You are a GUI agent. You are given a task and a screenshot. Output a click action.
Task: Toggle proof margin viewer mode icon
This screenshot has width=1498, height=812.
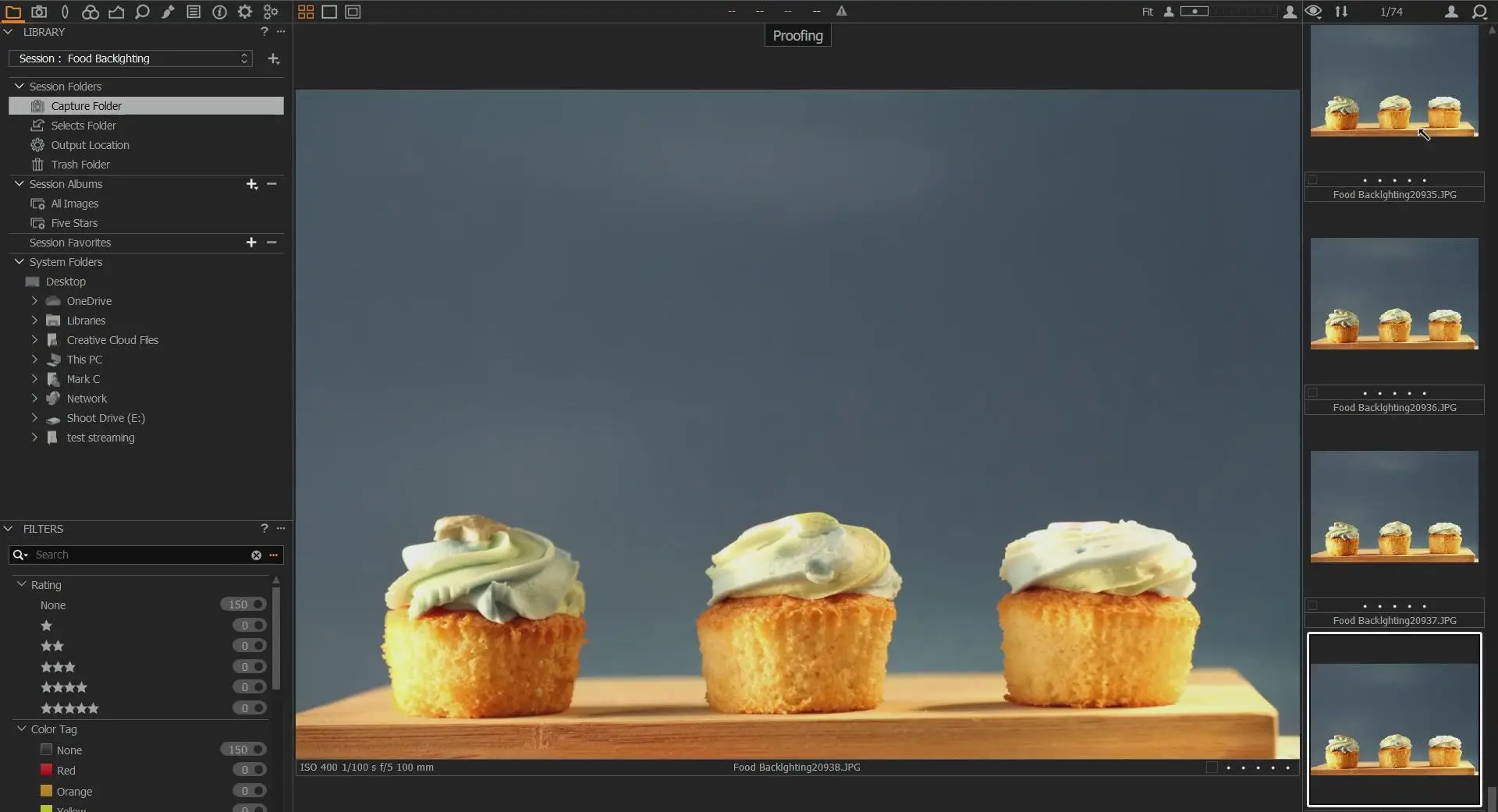click(353, 12)
